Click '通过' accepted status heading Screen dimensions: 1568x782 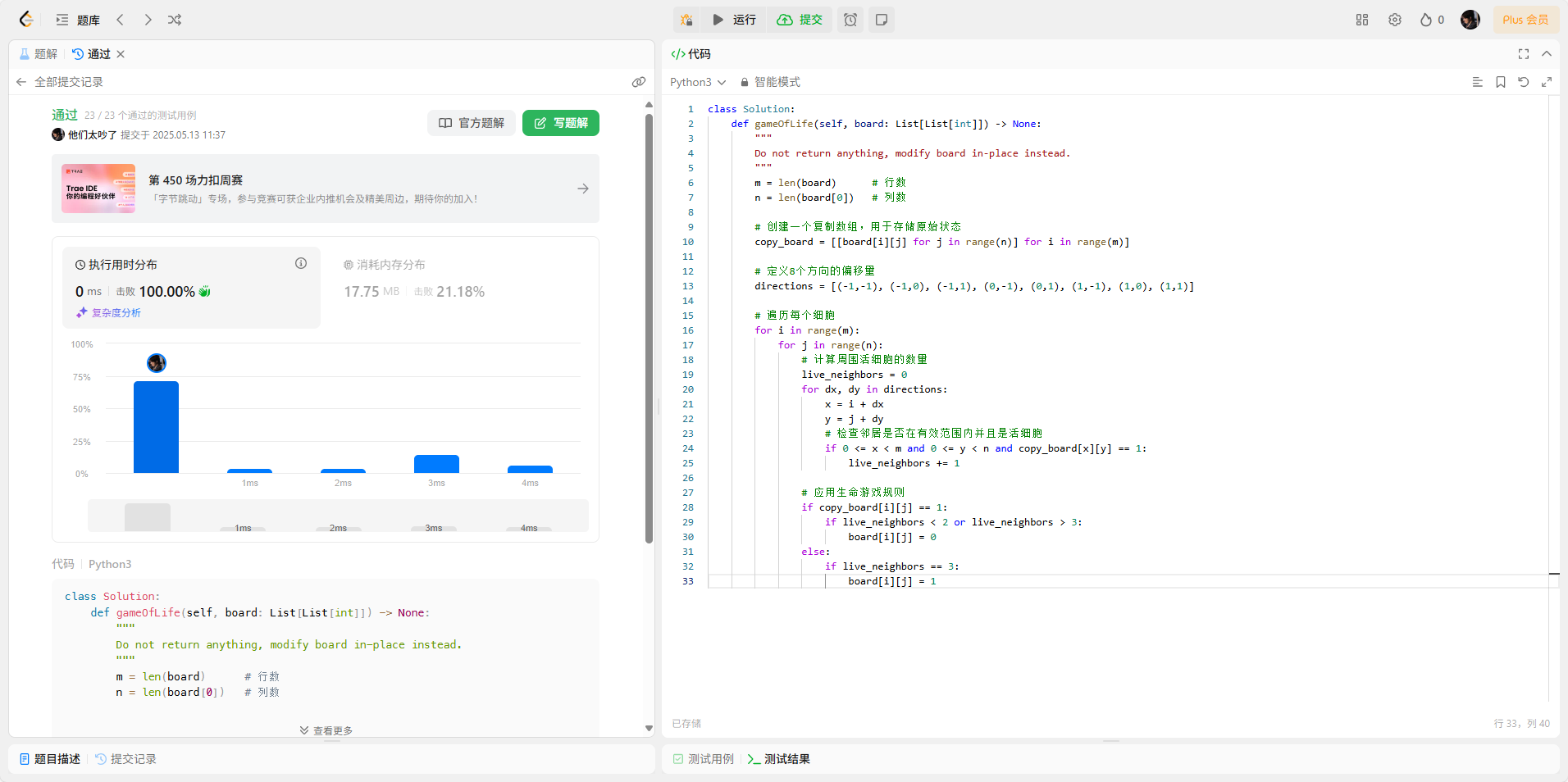(65, 115)
